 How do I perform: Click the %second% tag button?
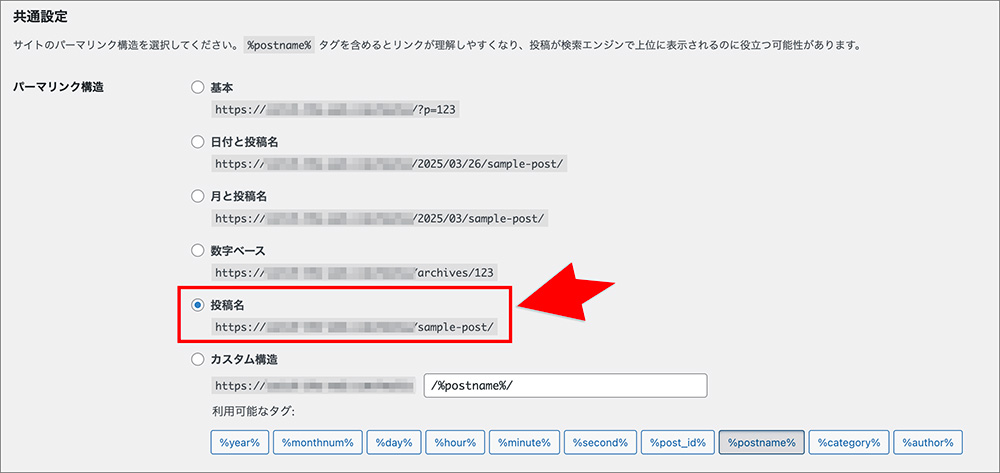click(x=599, y=442)
